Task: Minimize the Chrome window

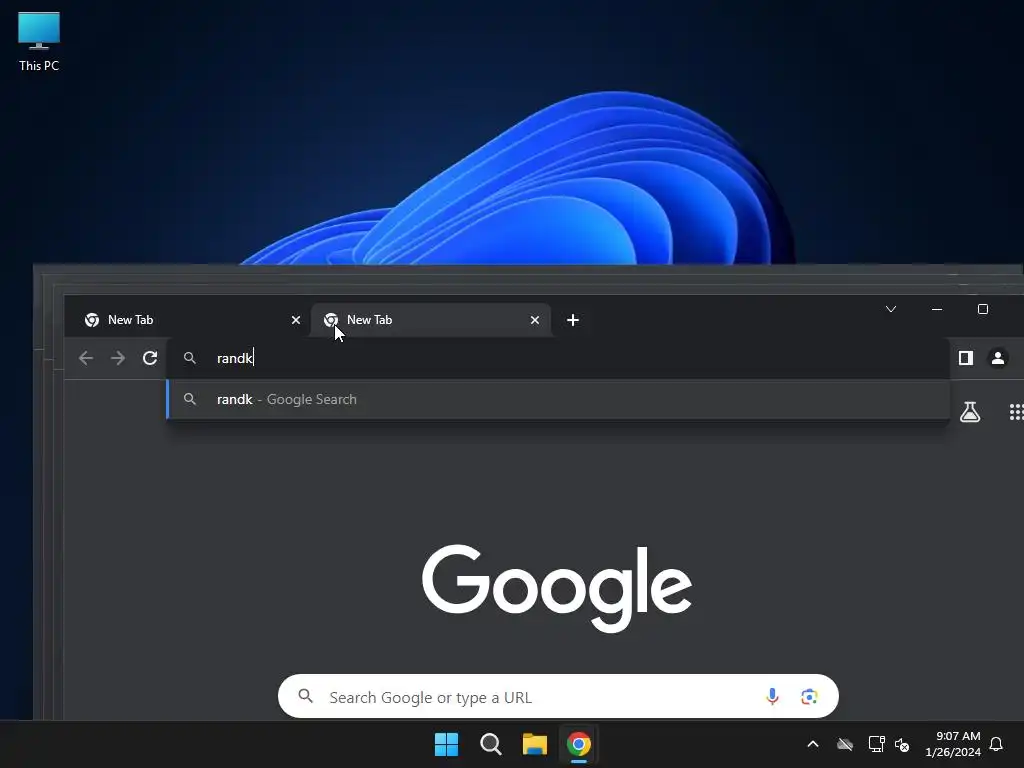Action: pos(937,309)
